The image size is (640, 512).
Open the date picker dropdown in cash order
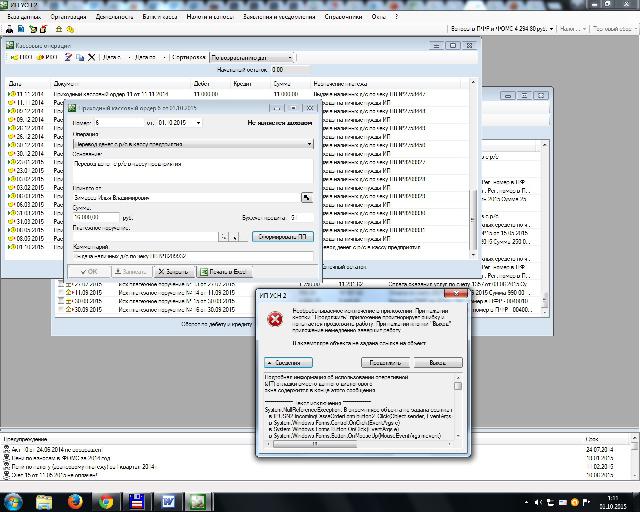coord(198,122)
